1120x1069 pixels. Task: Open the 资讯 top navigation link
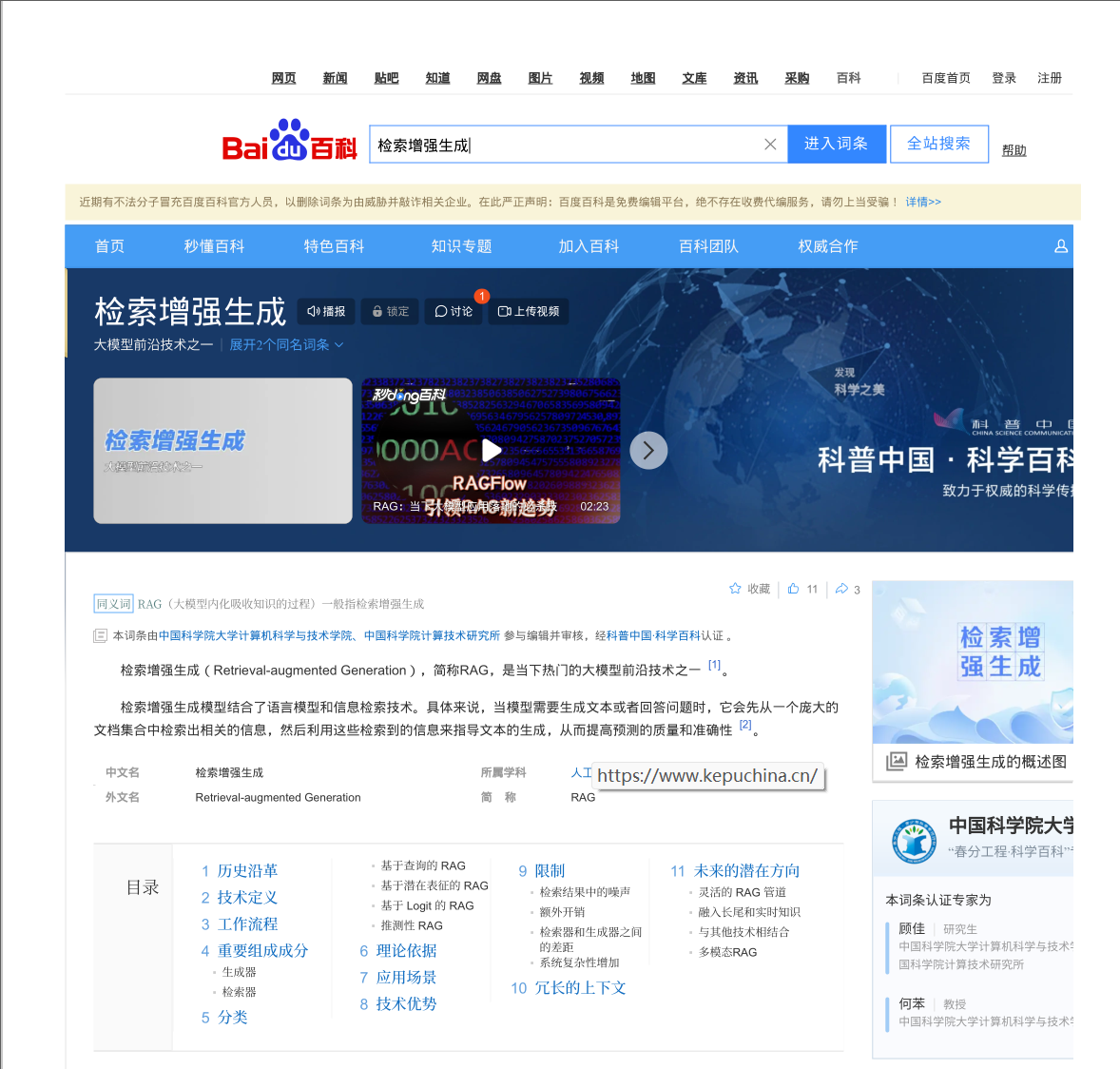point(745,78)
